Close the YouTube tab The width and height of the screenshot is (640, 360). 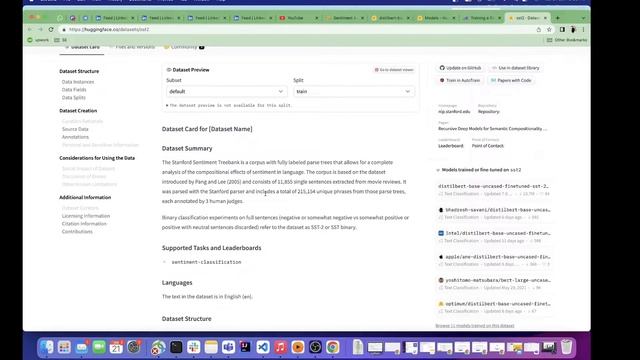point(316,18)
